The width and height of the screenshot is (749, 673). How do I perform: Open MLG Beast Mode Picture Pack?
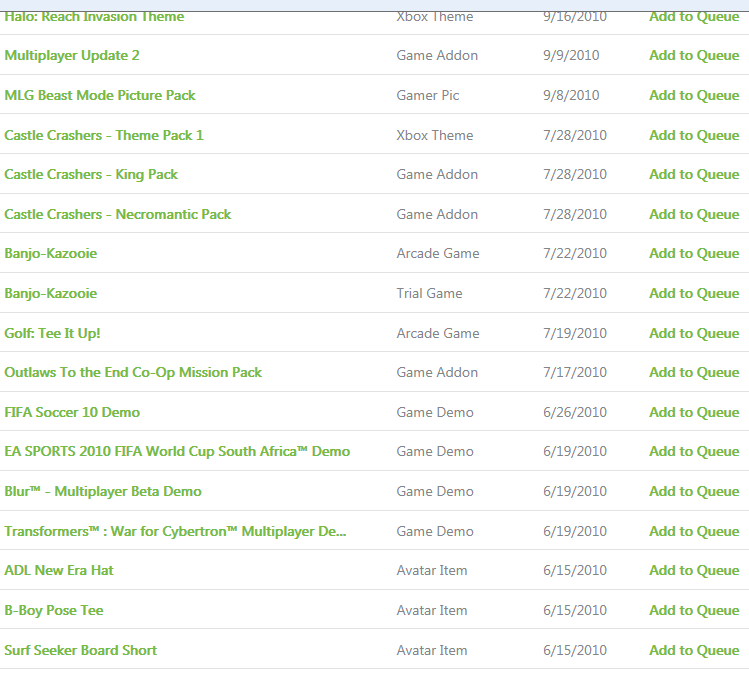pos(100,96)
